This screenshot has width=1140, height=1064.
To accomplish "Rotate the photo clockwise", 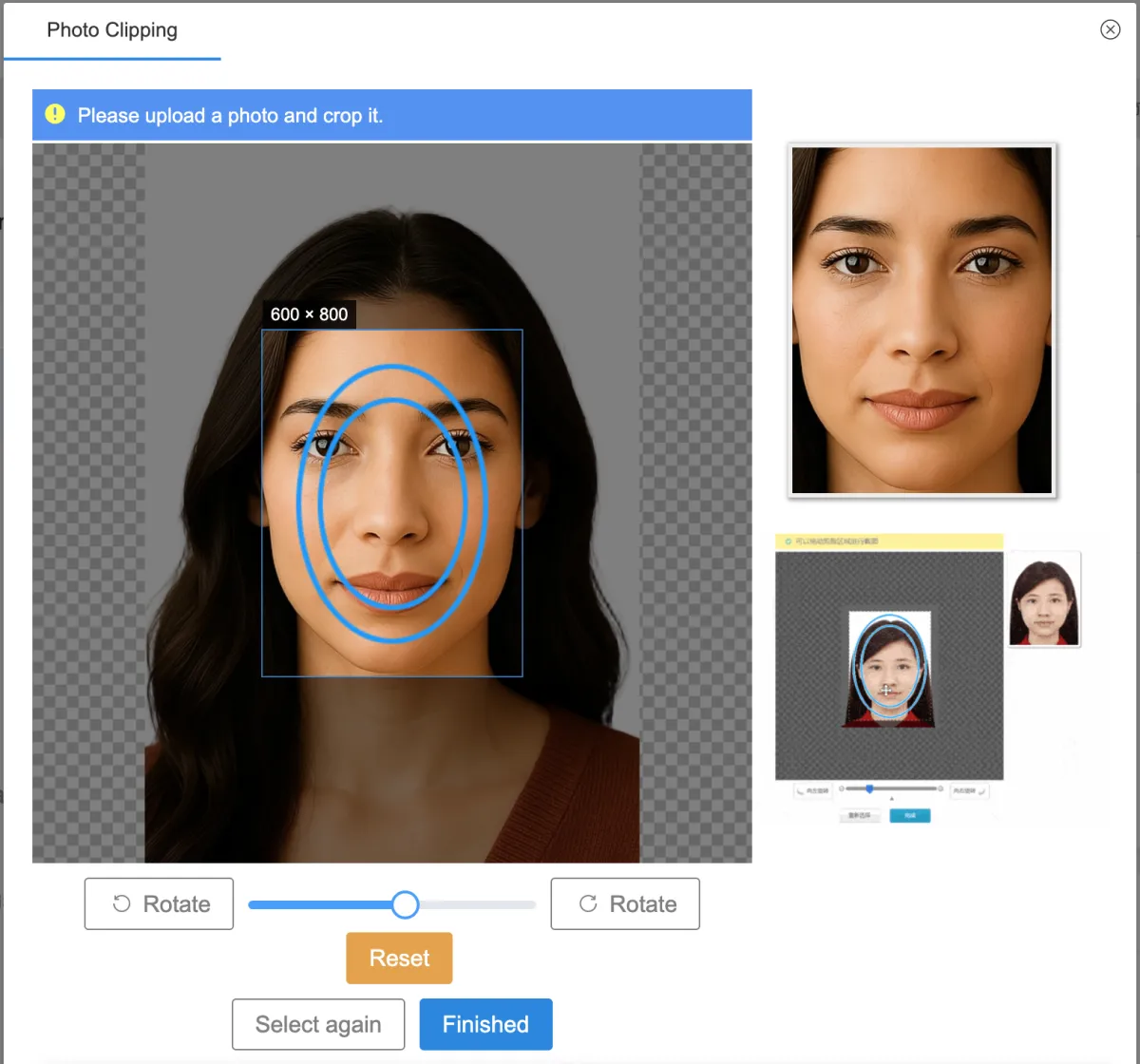I will (625, 903).
